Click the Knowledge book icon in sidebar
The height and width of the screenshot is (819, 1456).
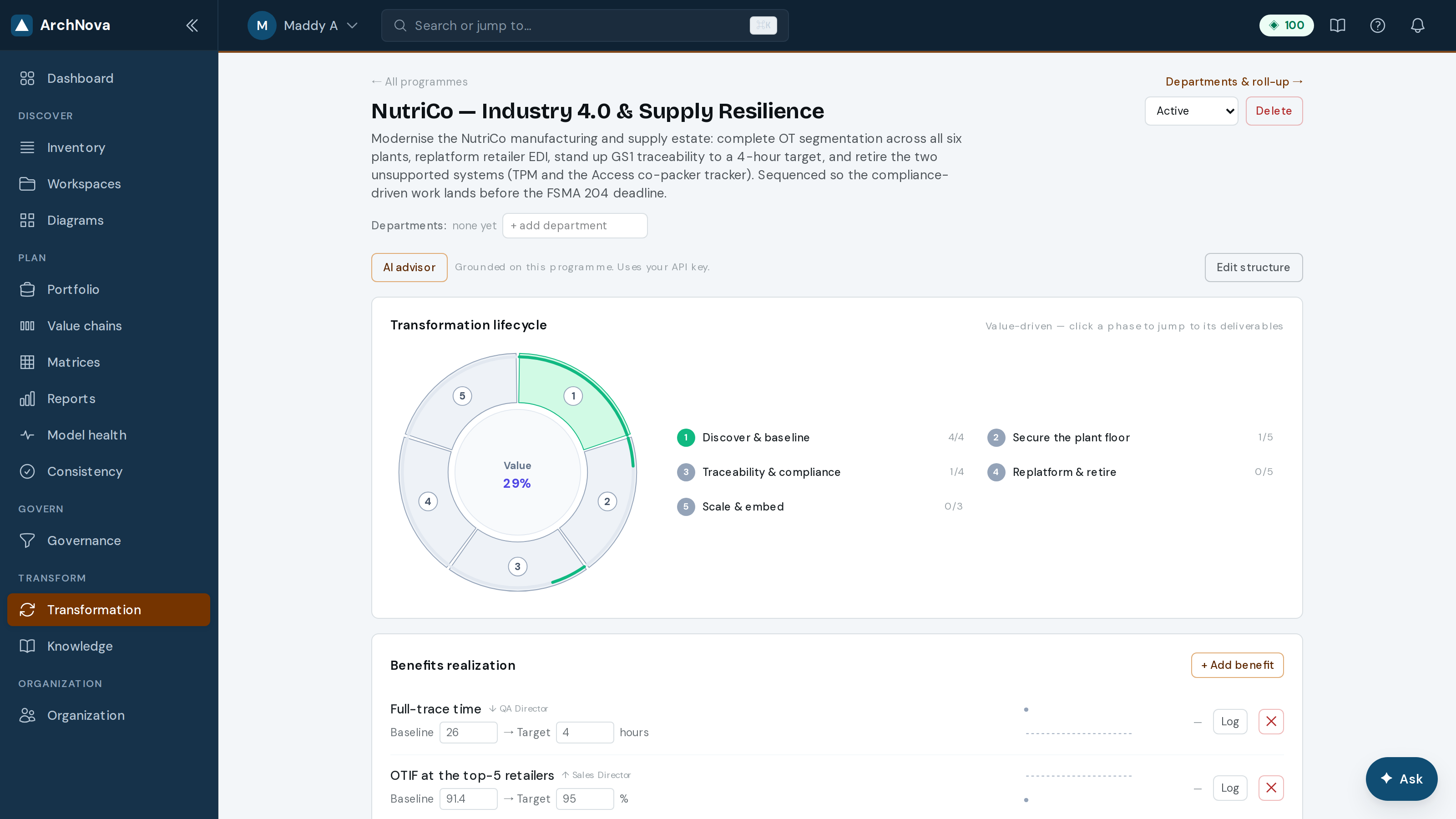27,646
